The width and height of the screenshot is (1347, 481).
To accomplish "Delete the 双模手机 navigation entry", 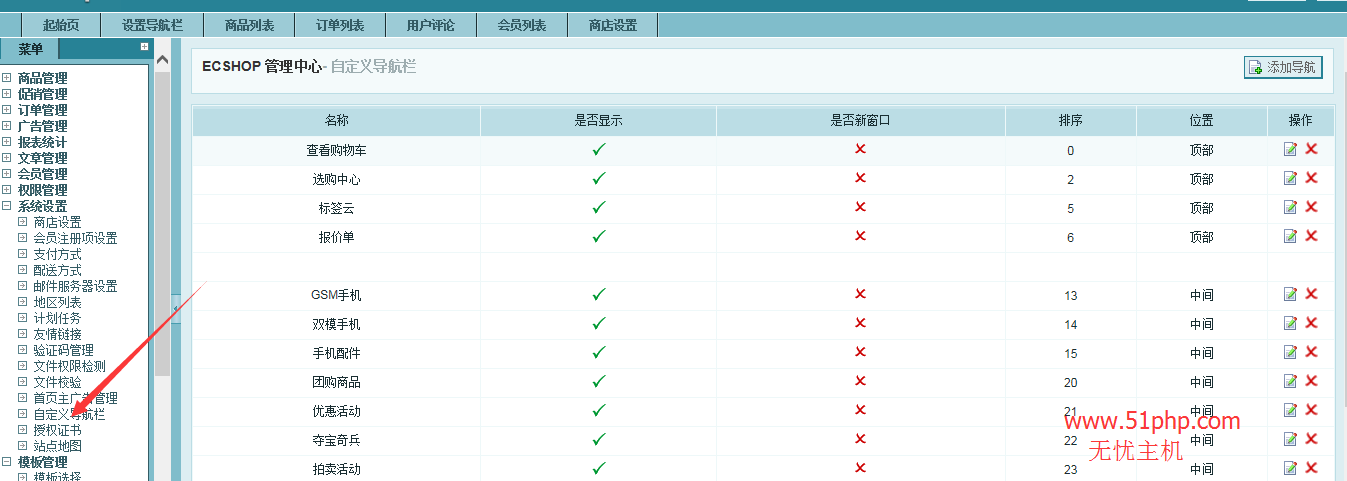I will point(1311,323).
